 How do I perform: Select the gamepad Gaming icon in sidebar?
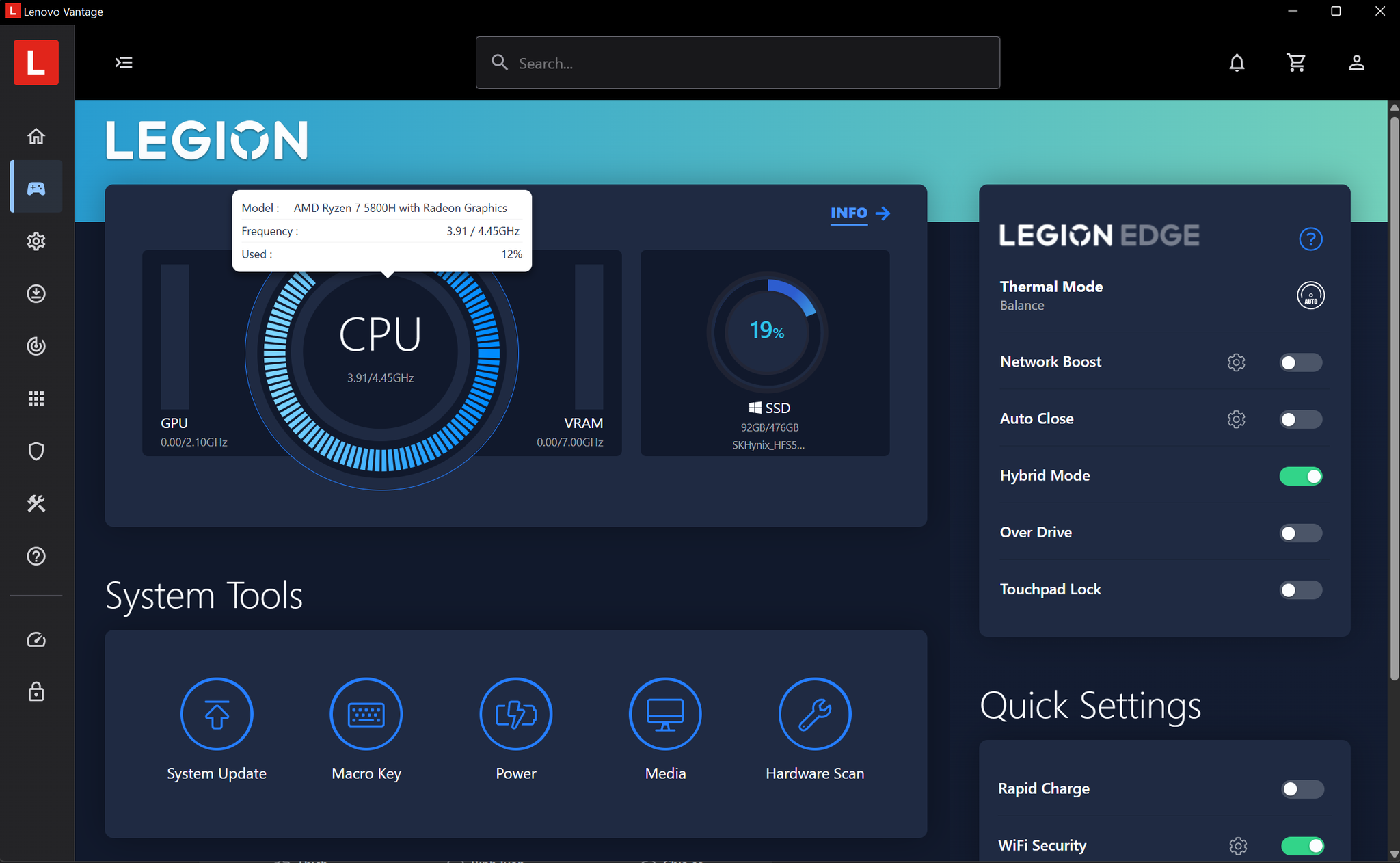(36, 188)
